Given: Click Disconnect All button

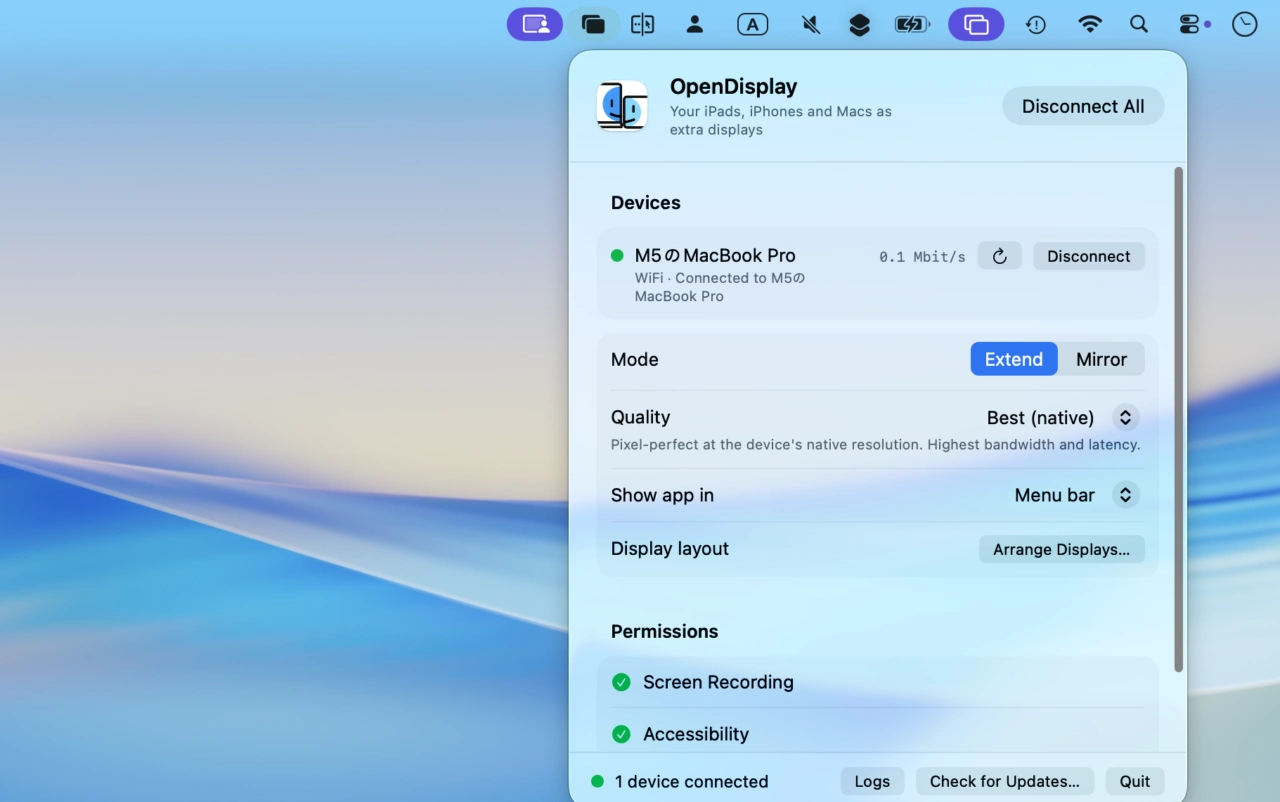Looking at the screenshot, I should (x=1083, y=106).
